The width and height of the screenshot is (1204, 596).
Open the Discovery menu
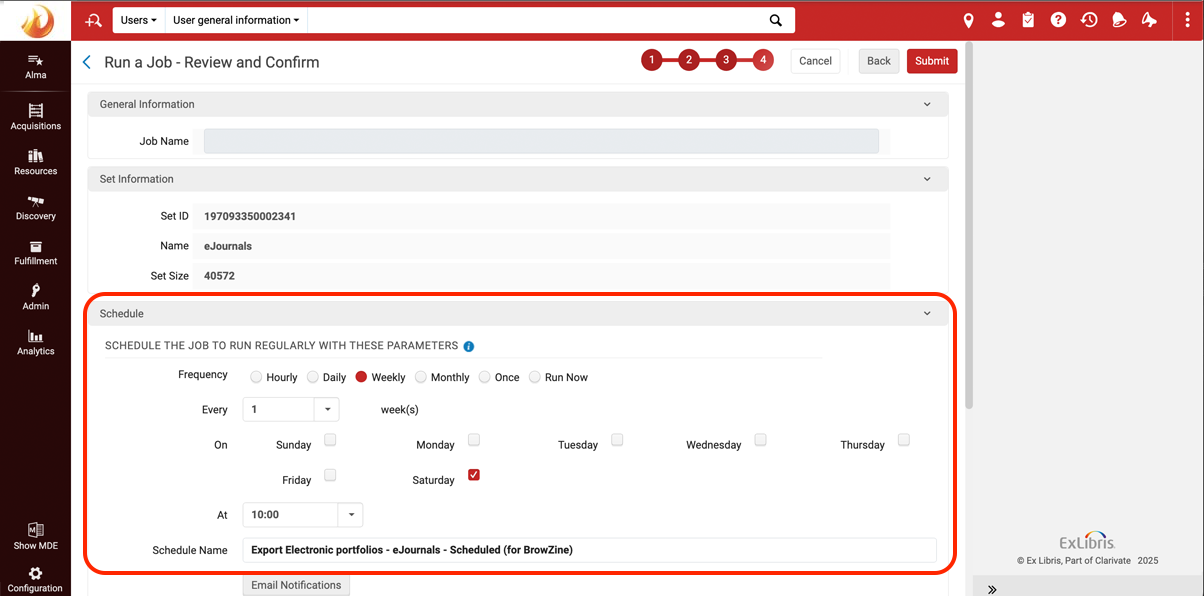pos(36,207)
